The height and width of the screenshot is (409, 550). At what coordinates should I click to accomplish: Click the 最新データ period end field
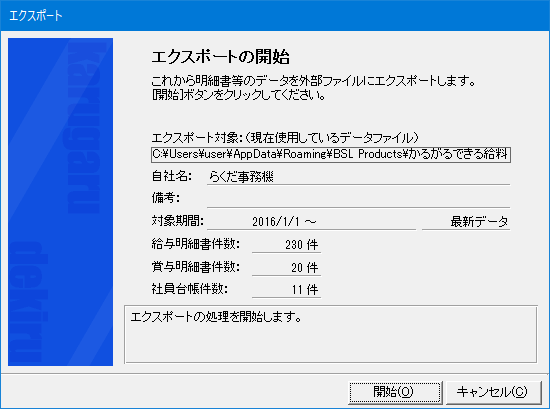pos(466,222)
